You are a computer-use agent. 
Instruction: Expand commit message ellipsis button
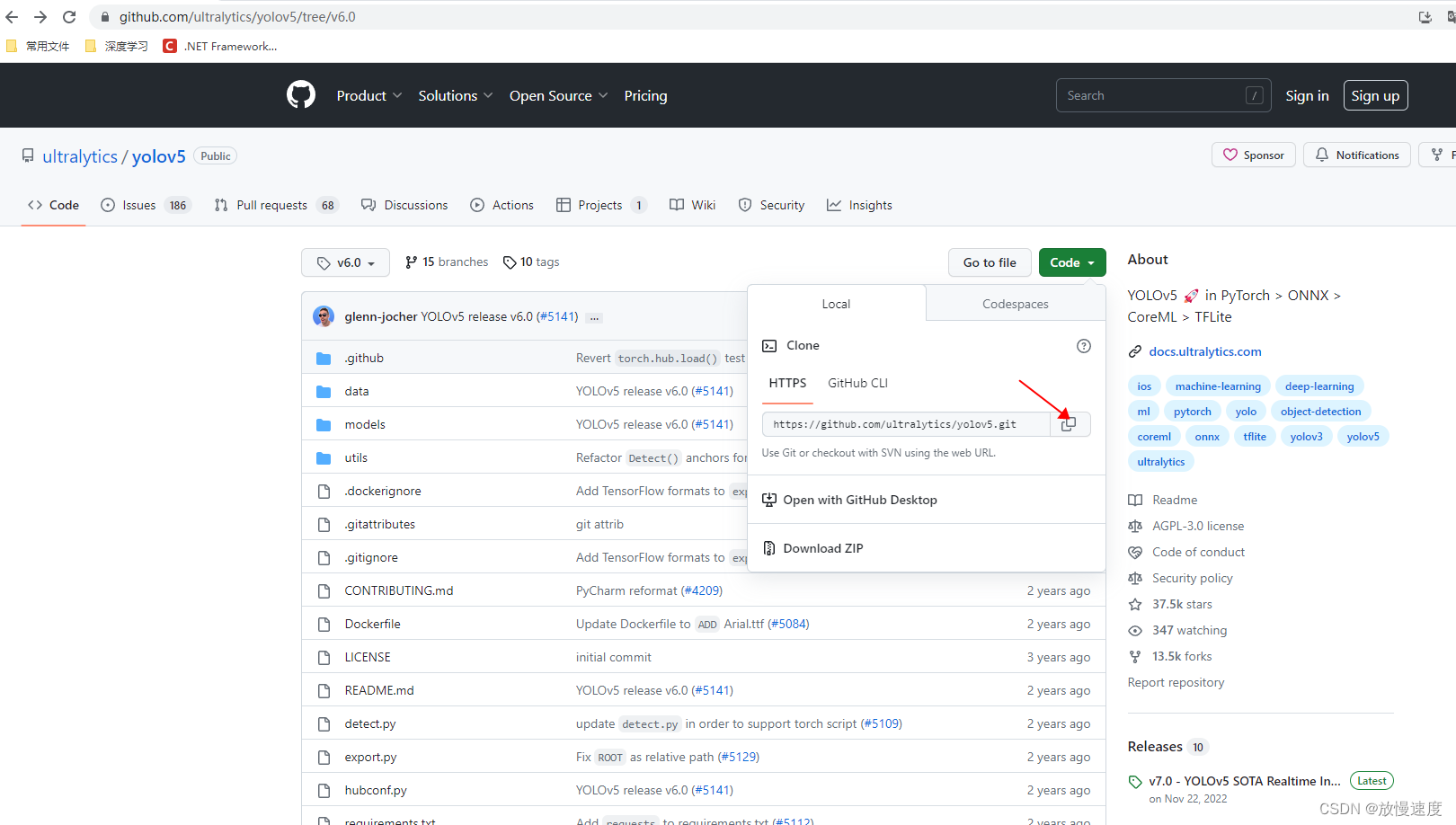point(594,317)
